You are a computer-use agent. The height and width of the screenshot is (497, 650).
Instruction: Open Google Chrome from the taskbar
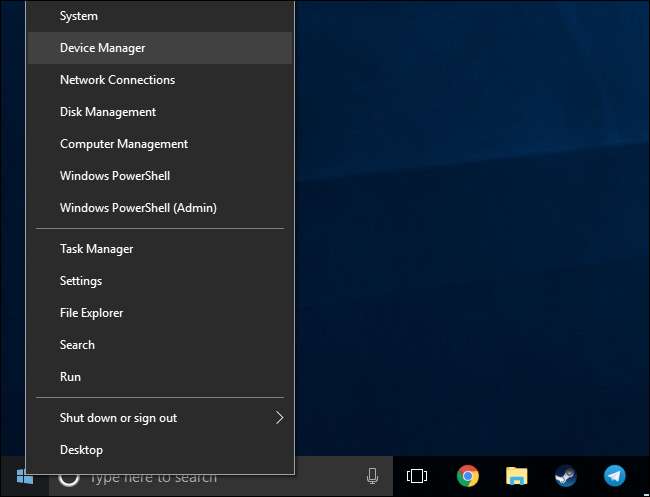(467, 477)
